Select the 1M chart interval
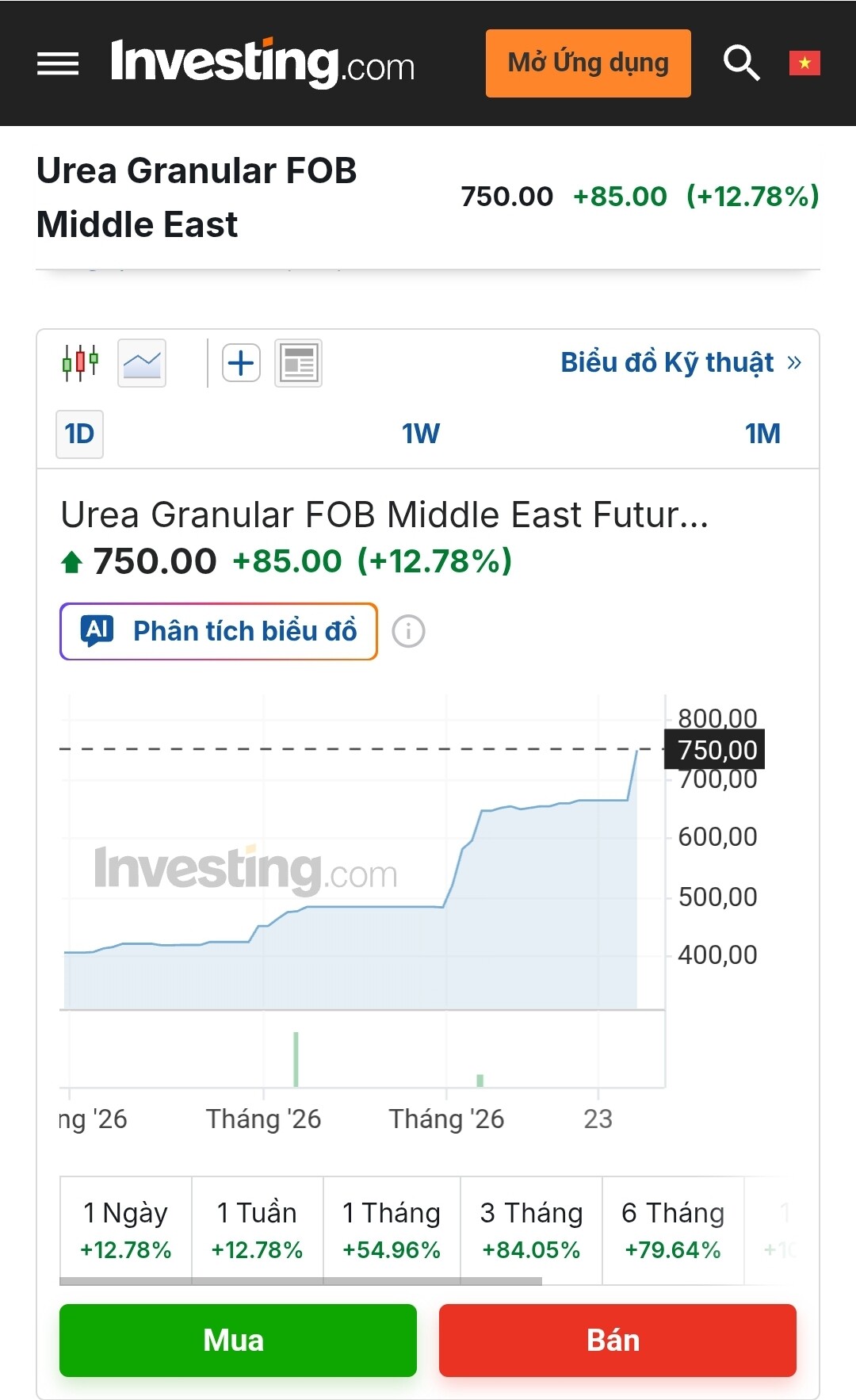 coord(762,434)
